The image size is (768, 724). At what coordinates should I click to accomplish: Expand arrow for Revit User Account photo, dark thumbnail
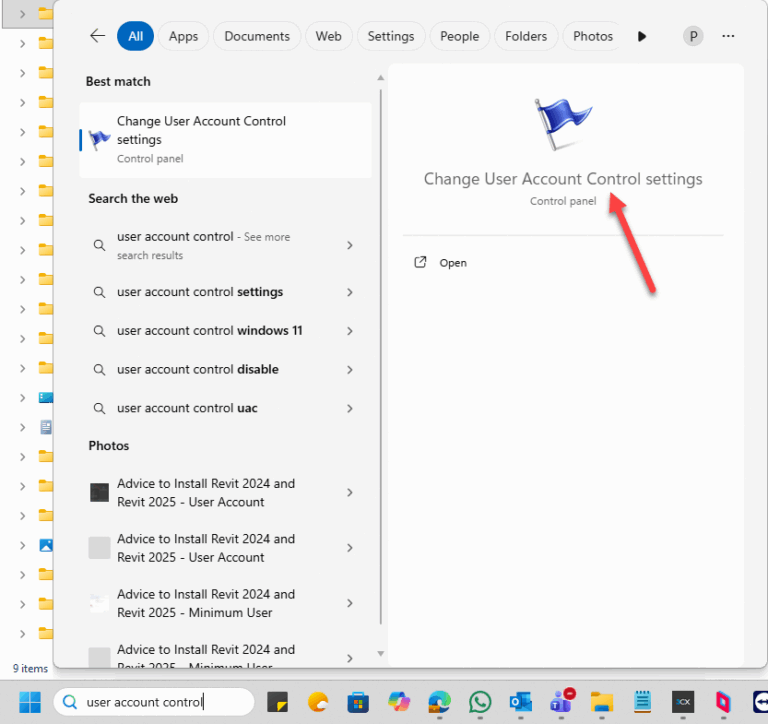coord(350,492)
